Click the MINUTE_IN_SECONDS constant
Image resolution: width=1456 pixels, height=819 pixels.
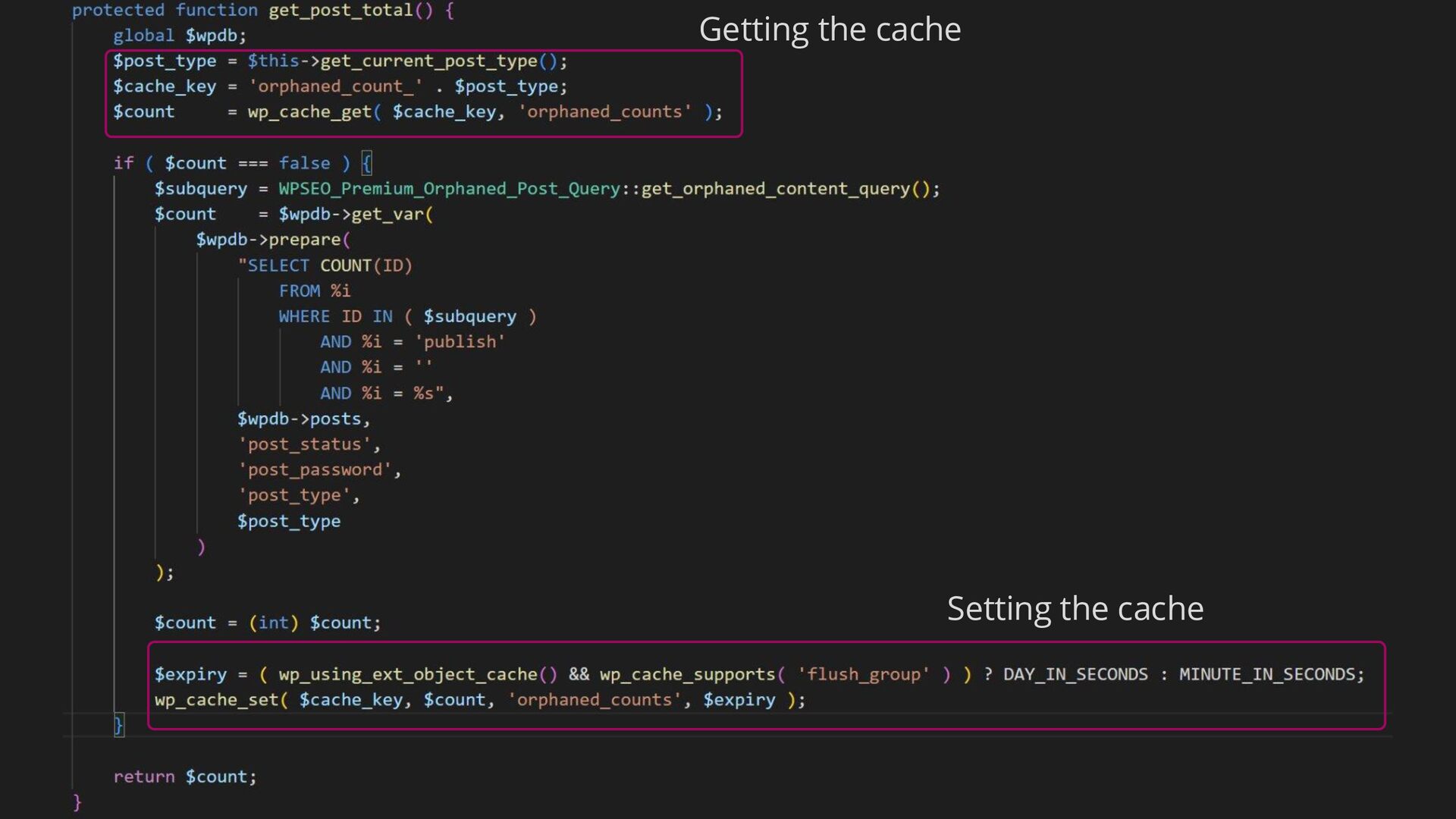pos(1266,674)
